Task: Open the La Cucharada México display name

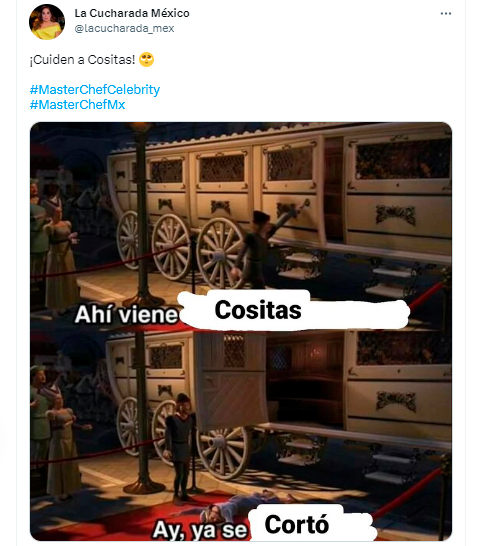Action: click(132, 13)
